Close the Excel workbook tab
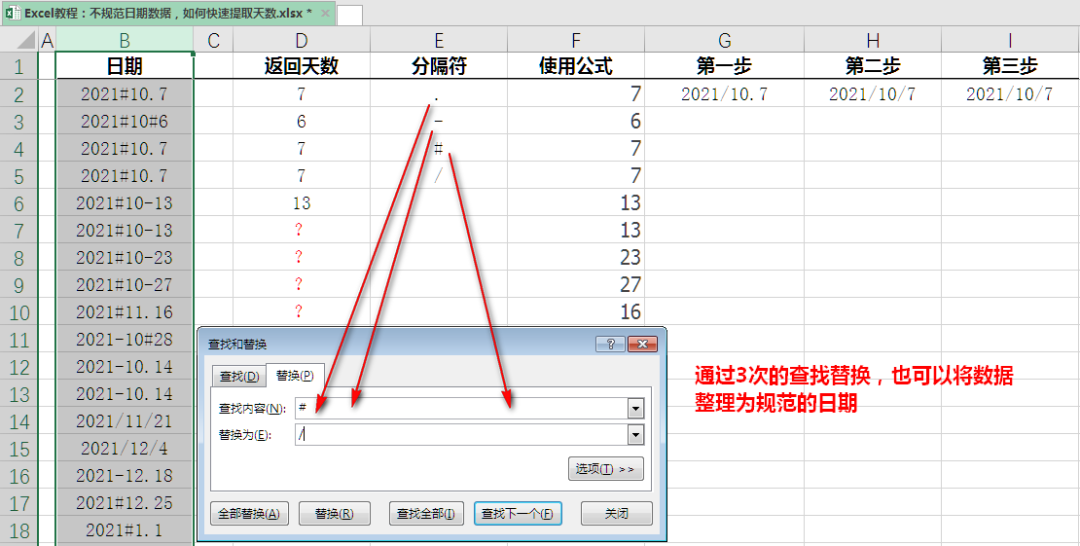This screenshot has width=1080, height=546. [325, 13]
